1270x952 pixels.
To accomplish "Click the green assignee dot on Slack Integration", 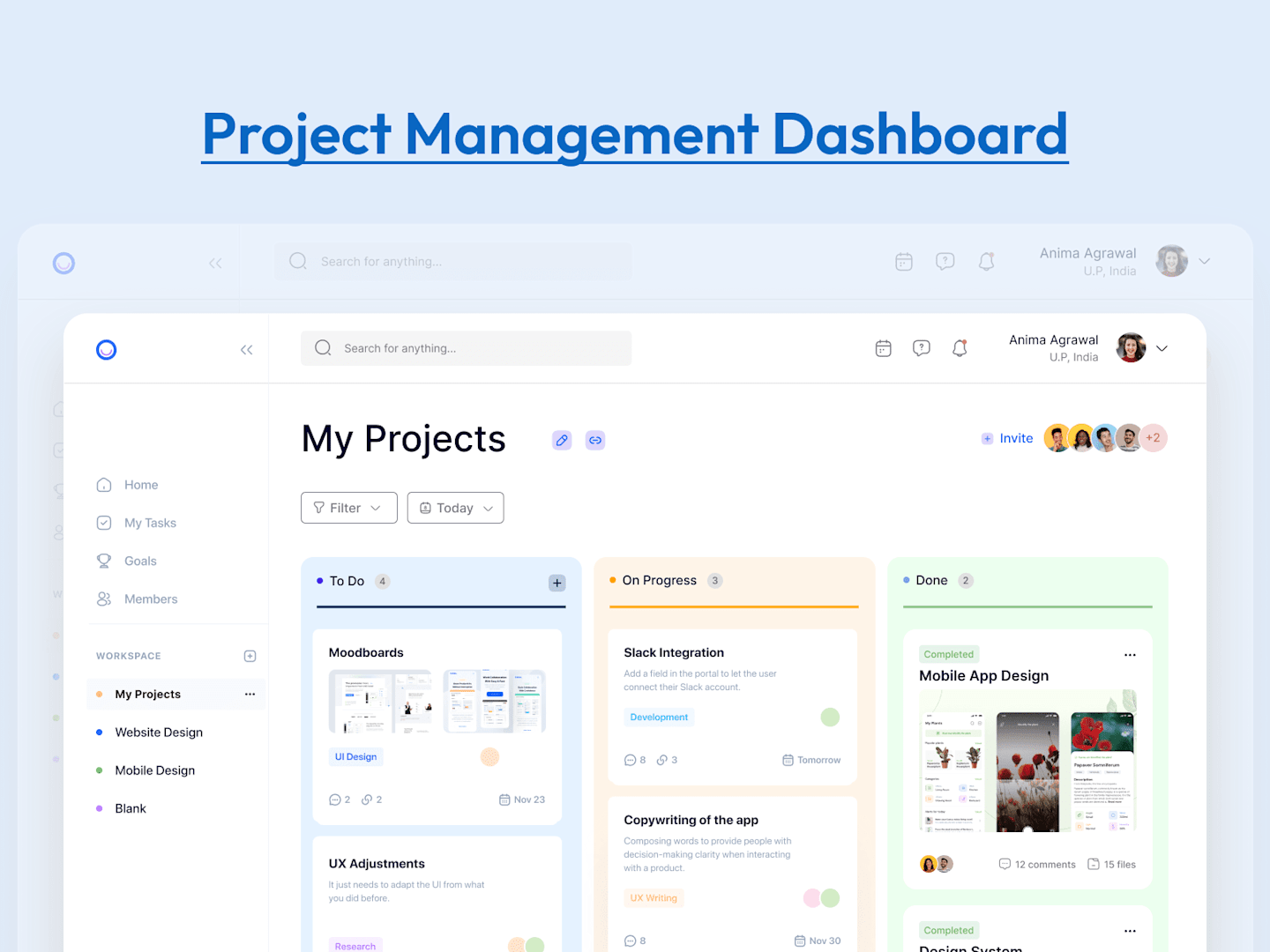I will [830, 718].
